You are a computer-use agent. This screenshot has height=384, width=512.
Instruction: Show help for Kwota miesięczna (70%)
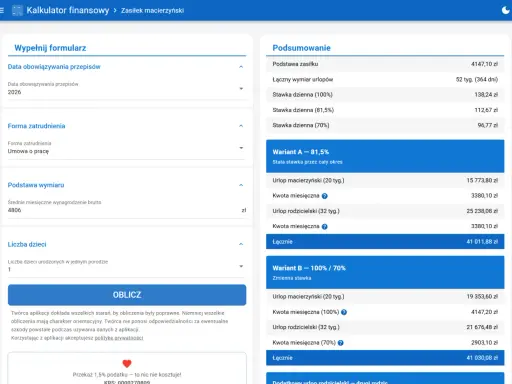pyautogui.click(x=340, y=343)
